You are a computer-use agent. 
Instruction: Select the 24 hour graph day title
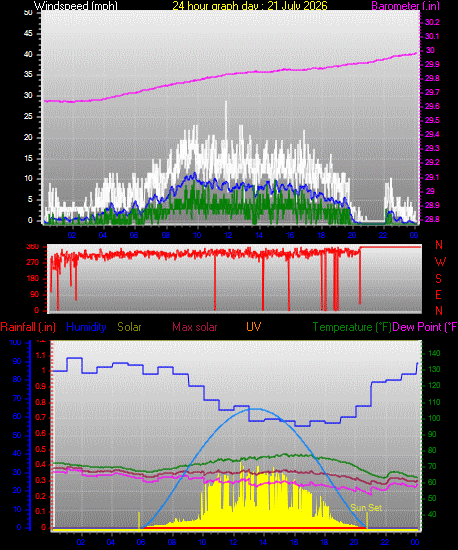click(250, 6)
